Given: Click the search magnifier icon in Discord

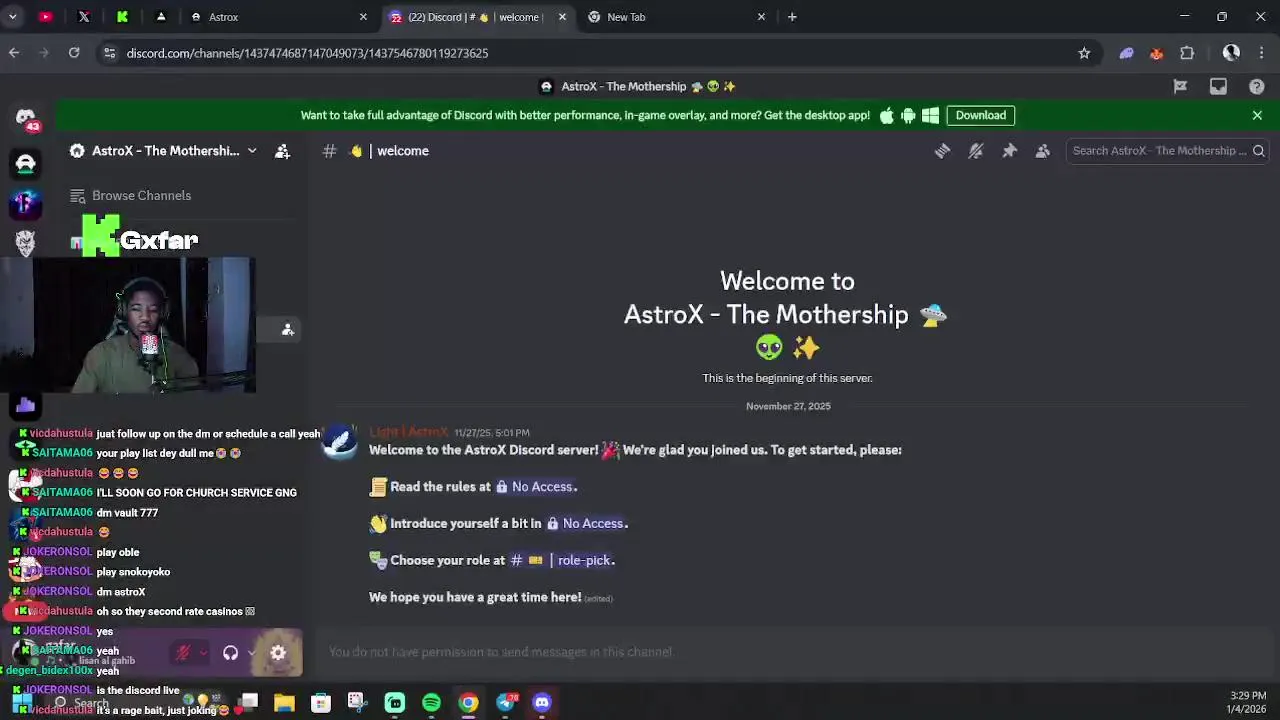Looking at the screenshot, I should tap(1259, 151).
